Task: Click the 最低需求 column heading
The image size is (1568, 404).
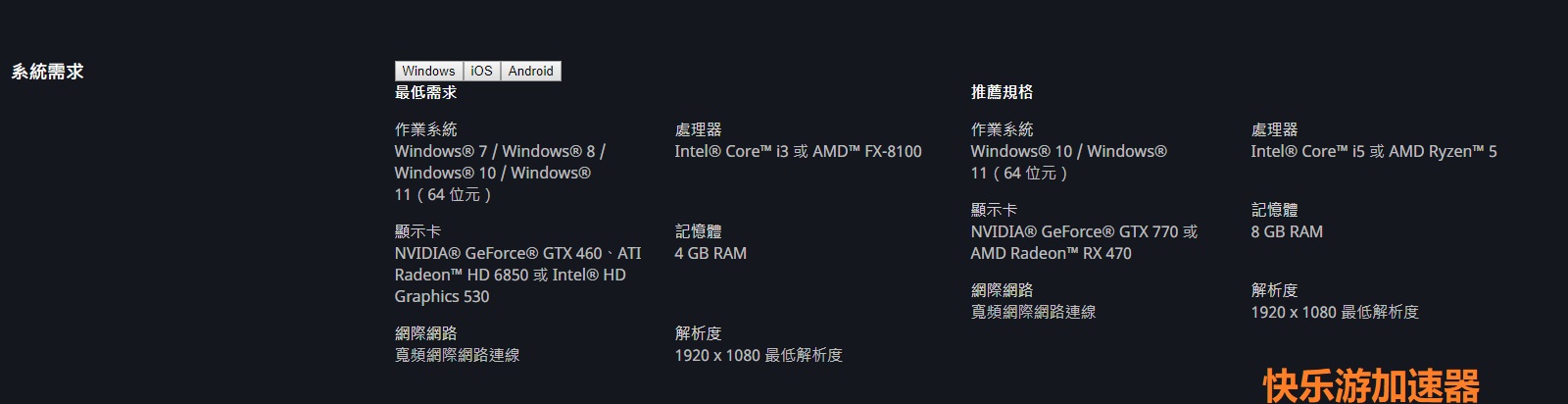Action: click(425, 92)
